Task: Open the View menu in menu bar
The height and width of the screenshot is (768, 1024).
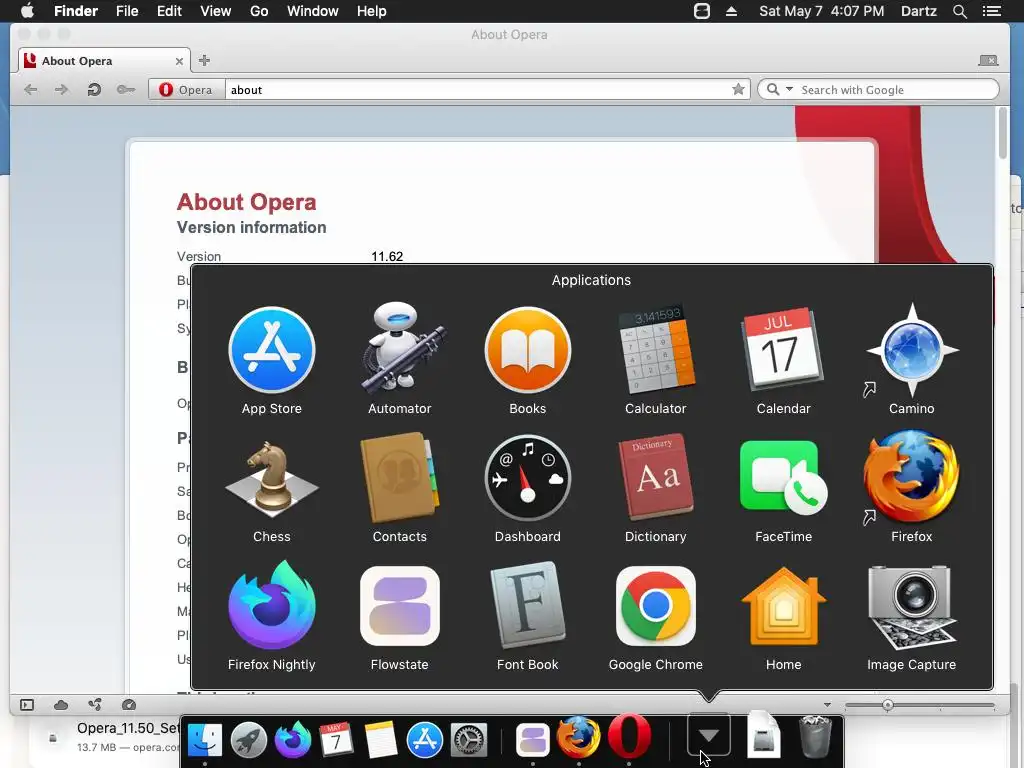Action: (x=216, y=11)
